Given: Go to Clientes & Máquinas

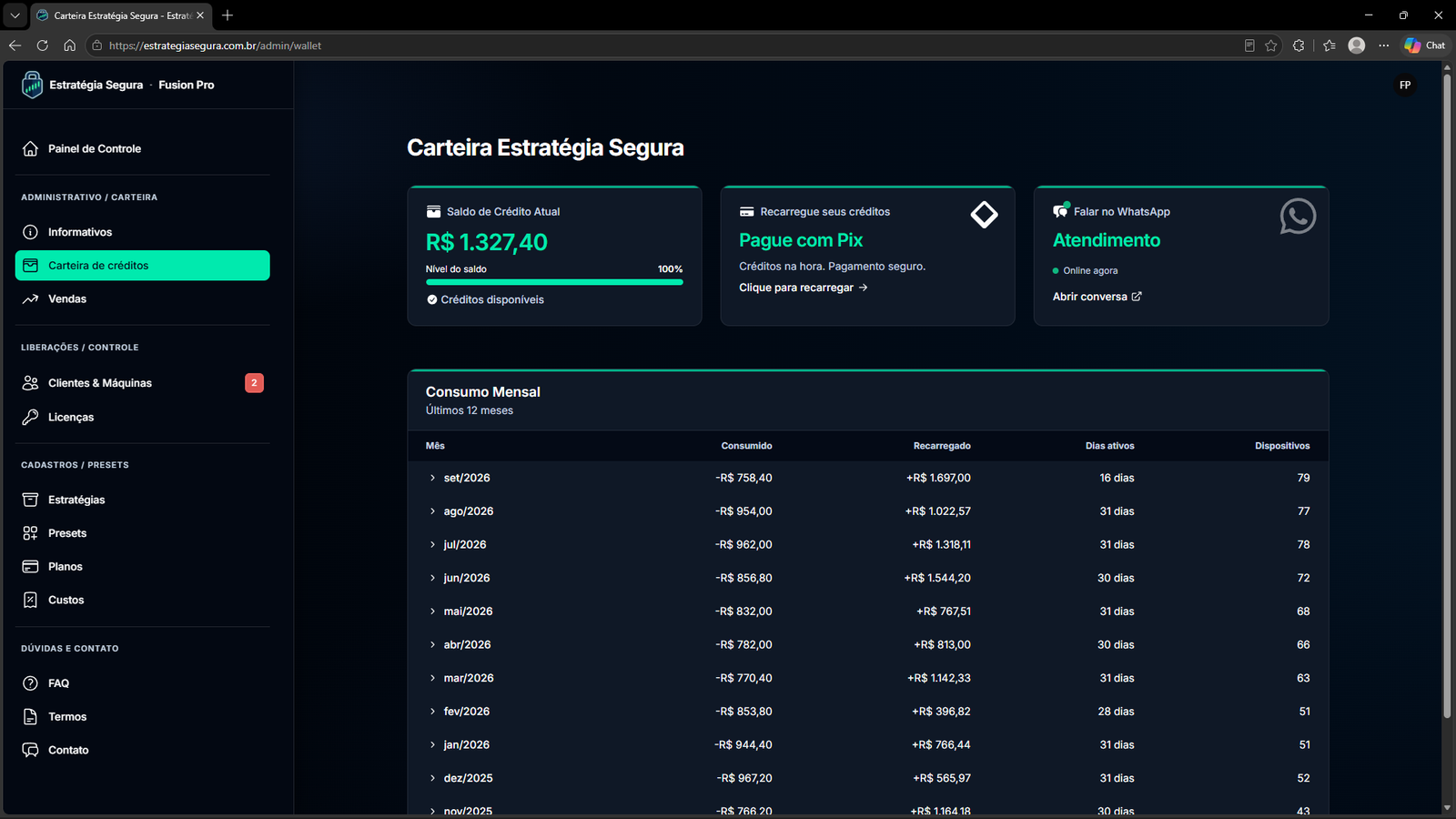Looking at the screenshot, I should pyautogui.click(x=143, y=383).
